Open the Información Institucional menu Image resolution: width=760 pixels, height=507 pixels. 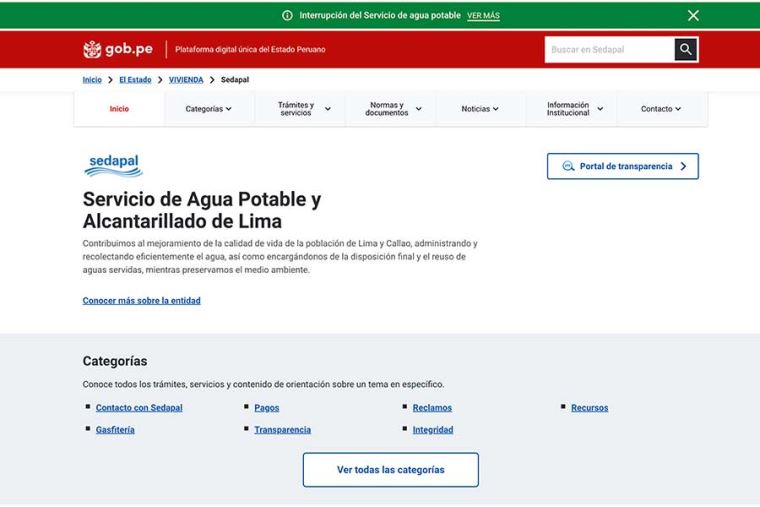[575, 109]
